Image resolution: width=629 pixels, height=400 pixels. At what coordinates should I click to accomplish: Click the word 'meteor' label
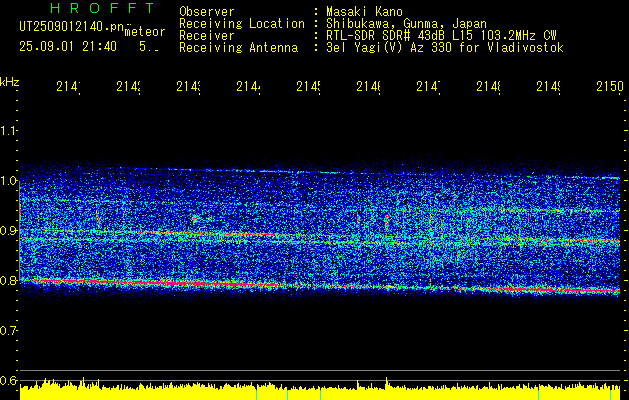145,32
